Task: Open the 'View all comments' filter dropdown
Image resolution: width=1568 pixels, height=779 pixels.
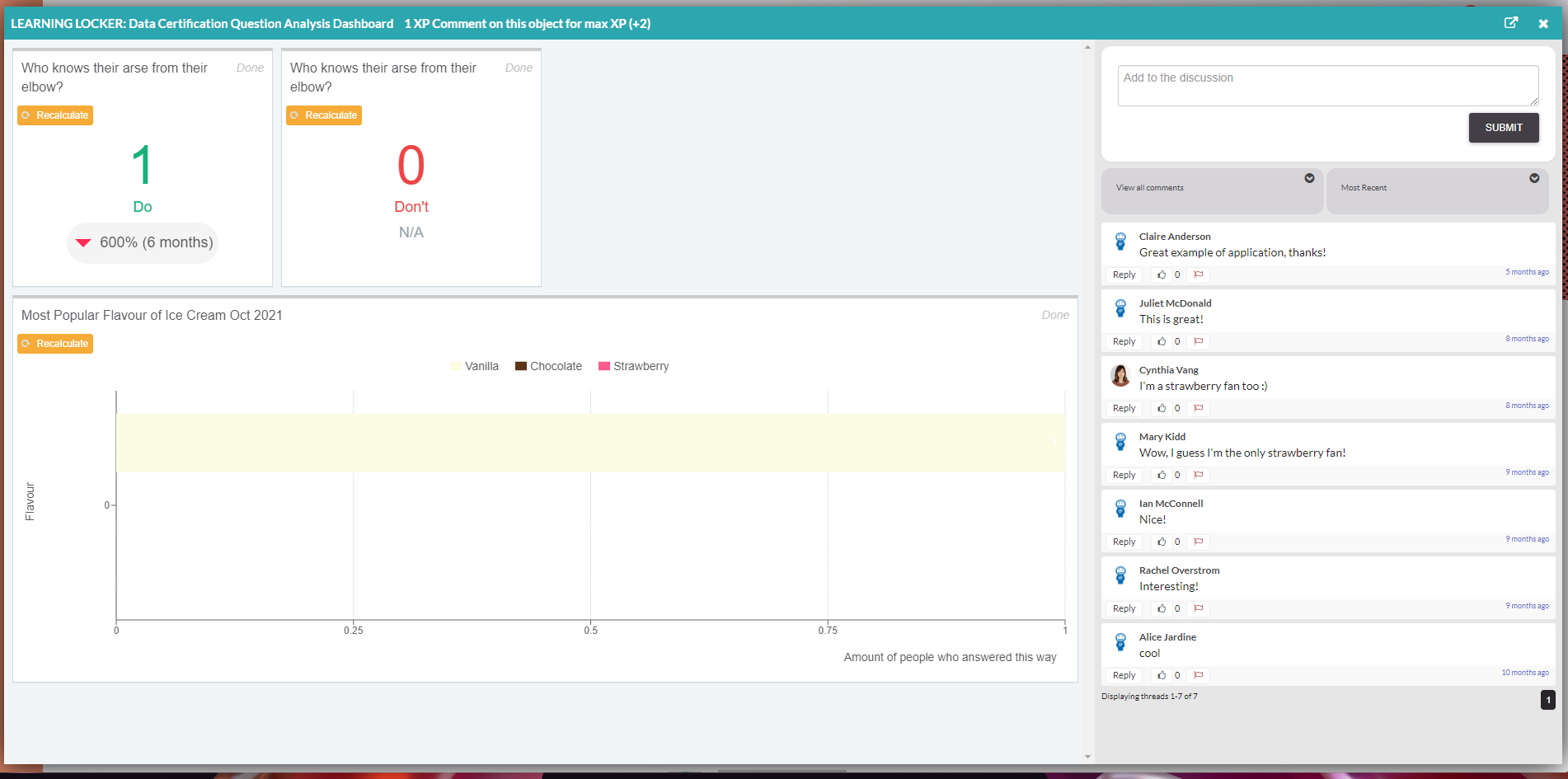Action: 1212,190
